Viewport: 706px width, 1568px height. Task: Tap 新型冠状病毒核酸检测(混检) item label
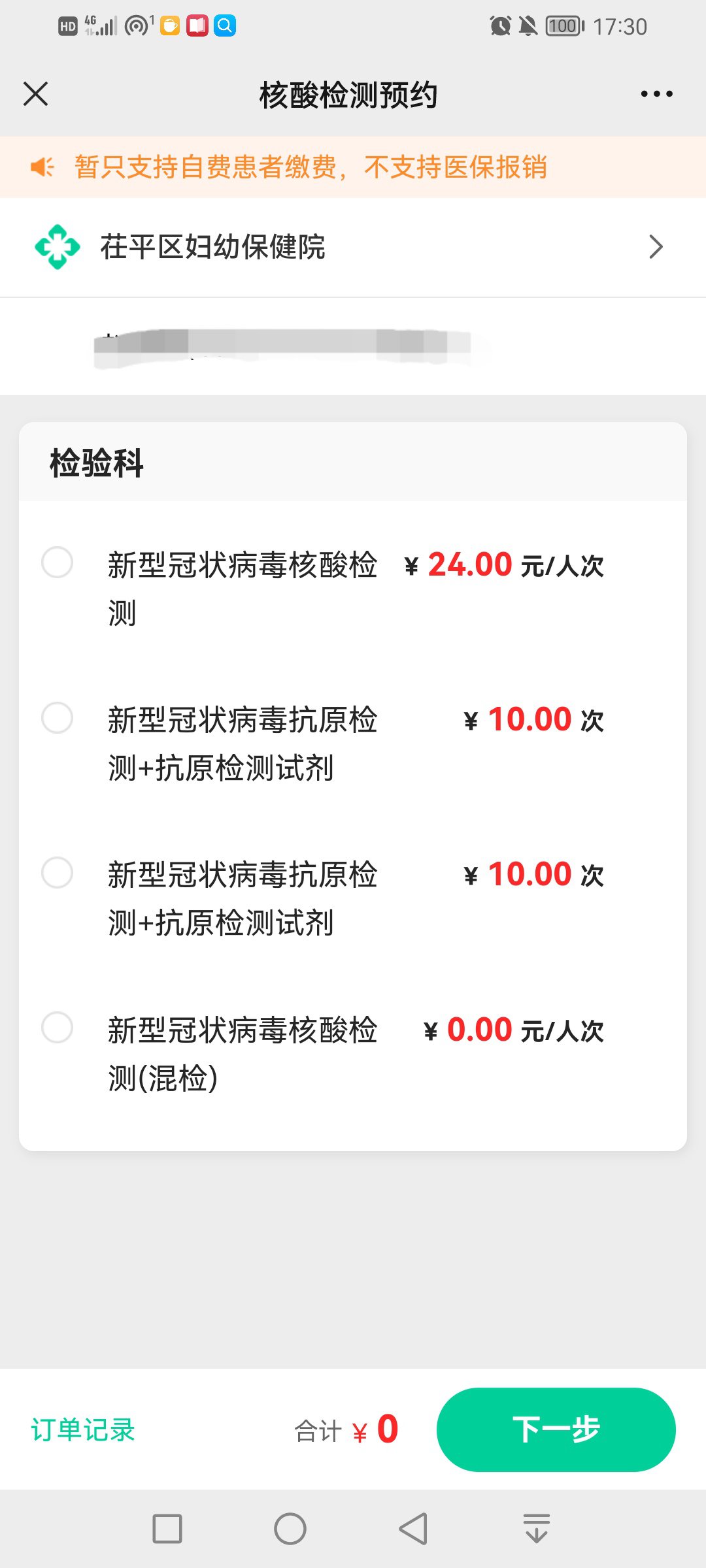(242, 1053)
